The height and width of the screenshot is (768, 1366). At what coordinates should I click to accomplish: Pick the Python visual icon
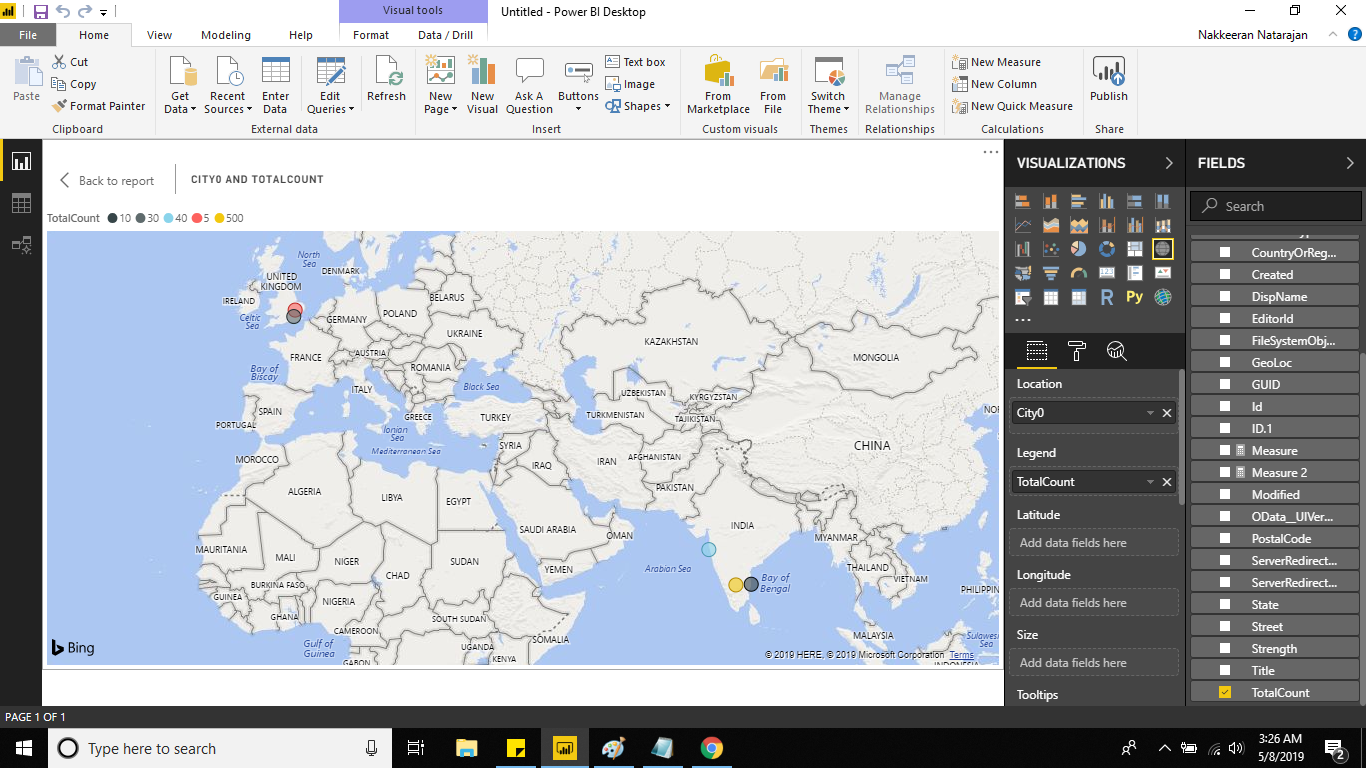(1135, 297)
